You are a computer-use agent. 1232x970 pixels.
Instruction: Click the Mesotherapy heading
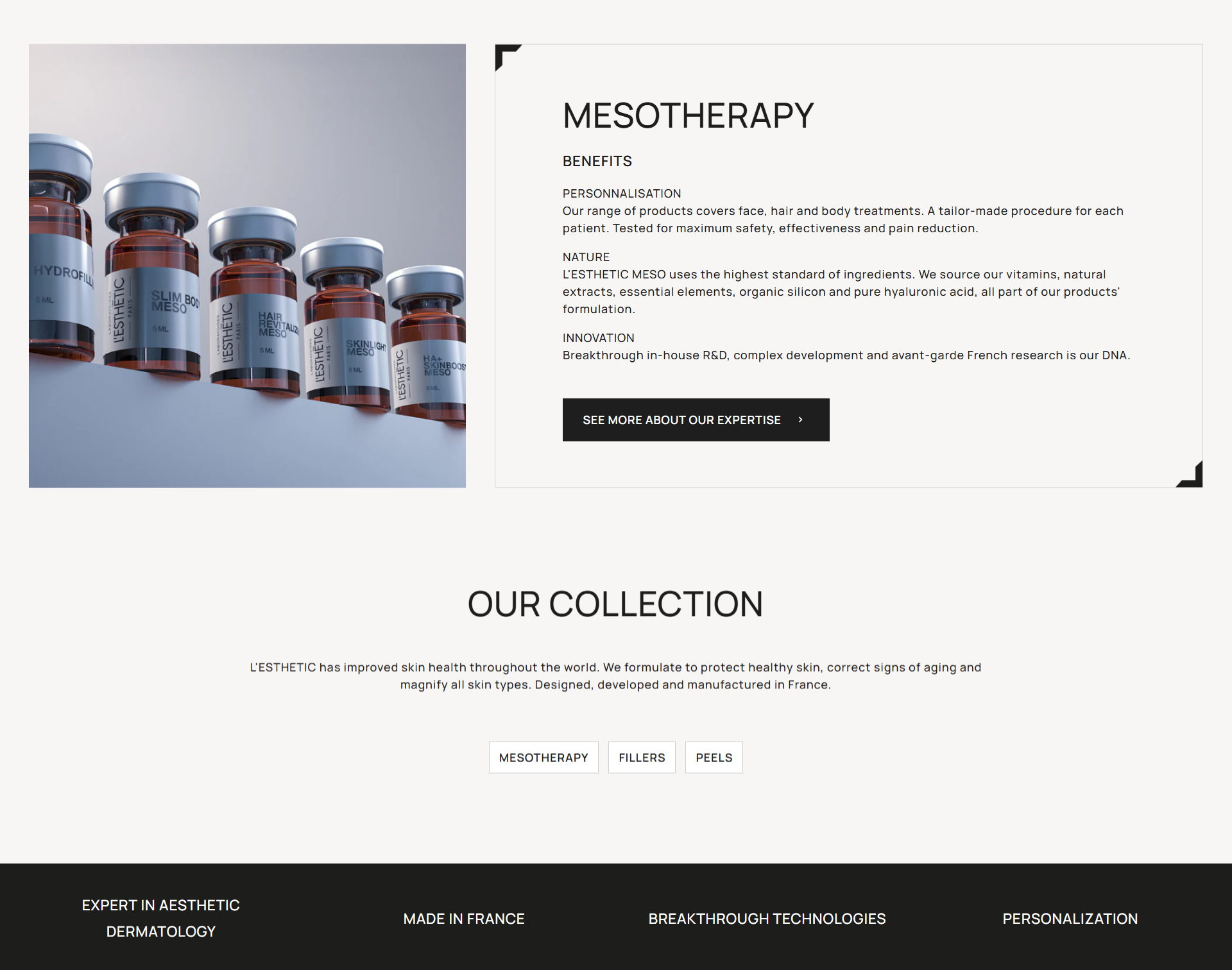point(688,115)
